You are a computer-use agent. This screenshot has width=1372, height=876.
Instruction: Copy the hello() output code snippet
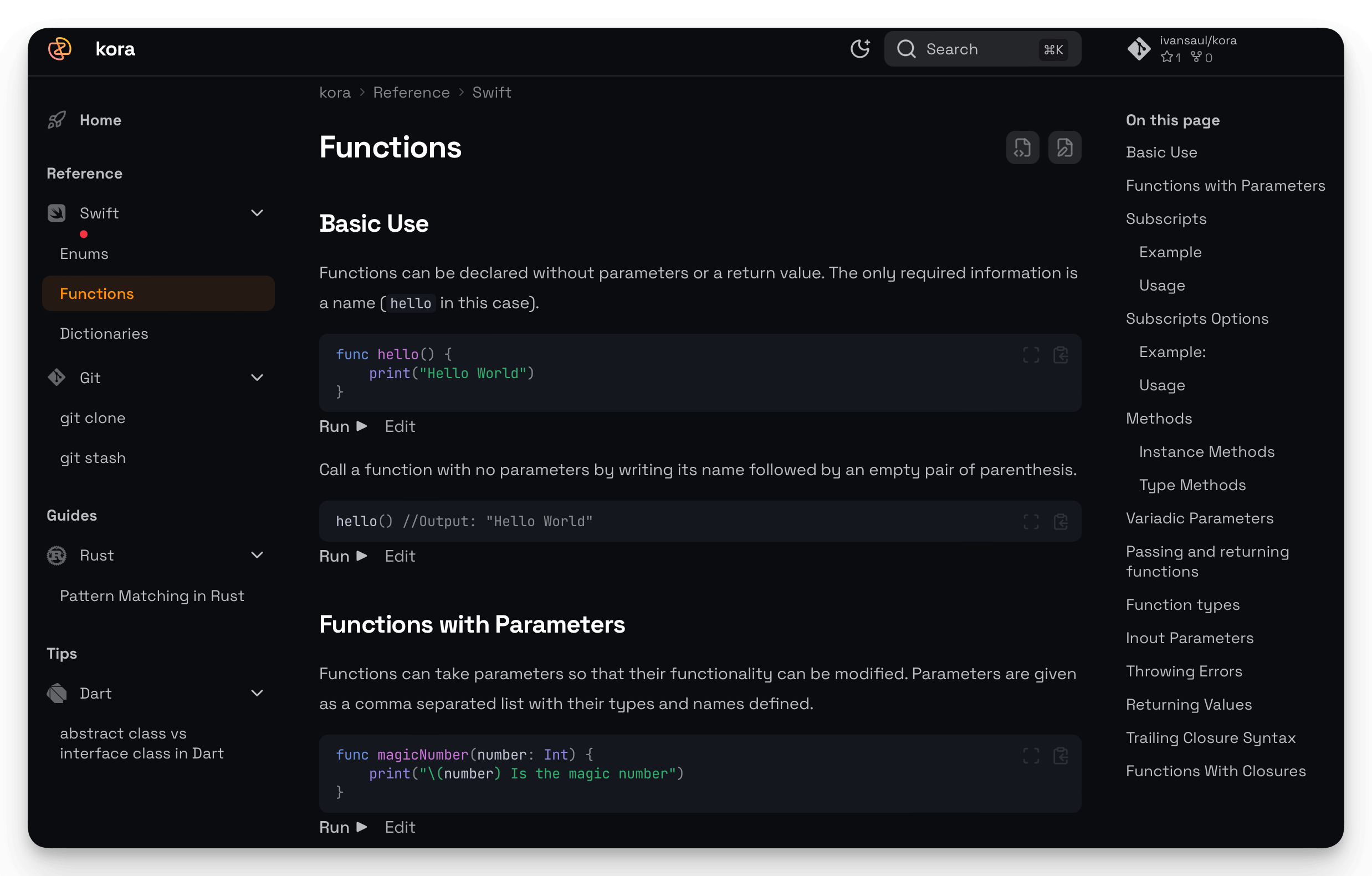[x=1061, y=522]
